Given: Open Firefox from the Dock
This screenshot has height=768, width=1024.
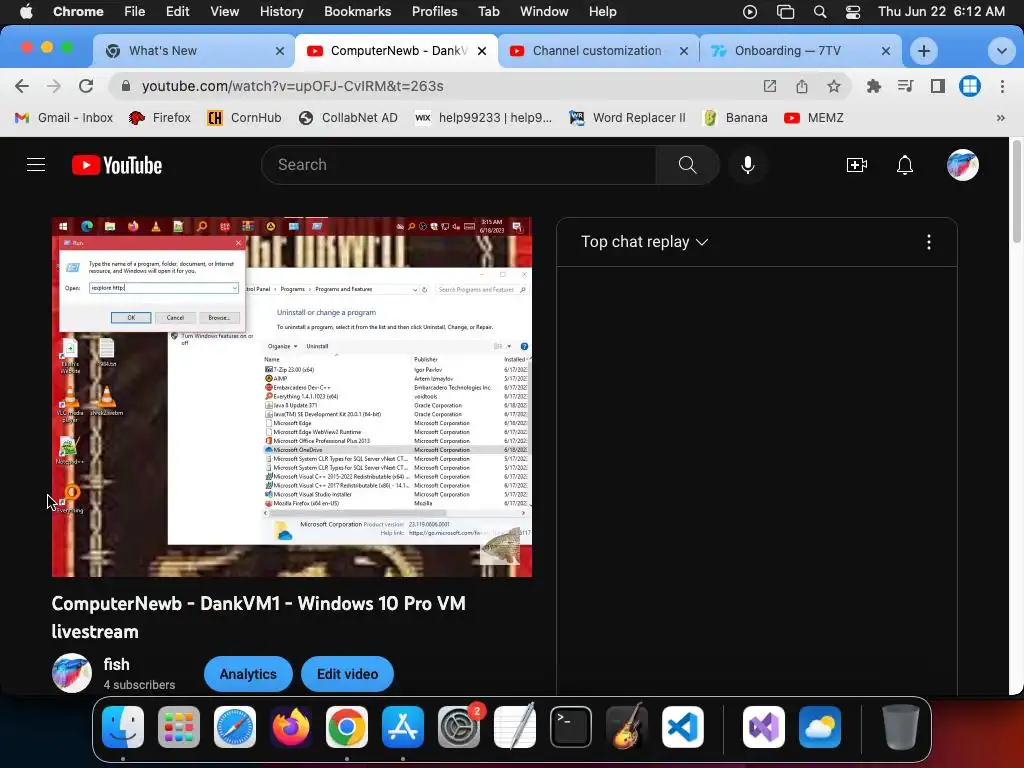Looking at the screenshot, I should point(291,727).
